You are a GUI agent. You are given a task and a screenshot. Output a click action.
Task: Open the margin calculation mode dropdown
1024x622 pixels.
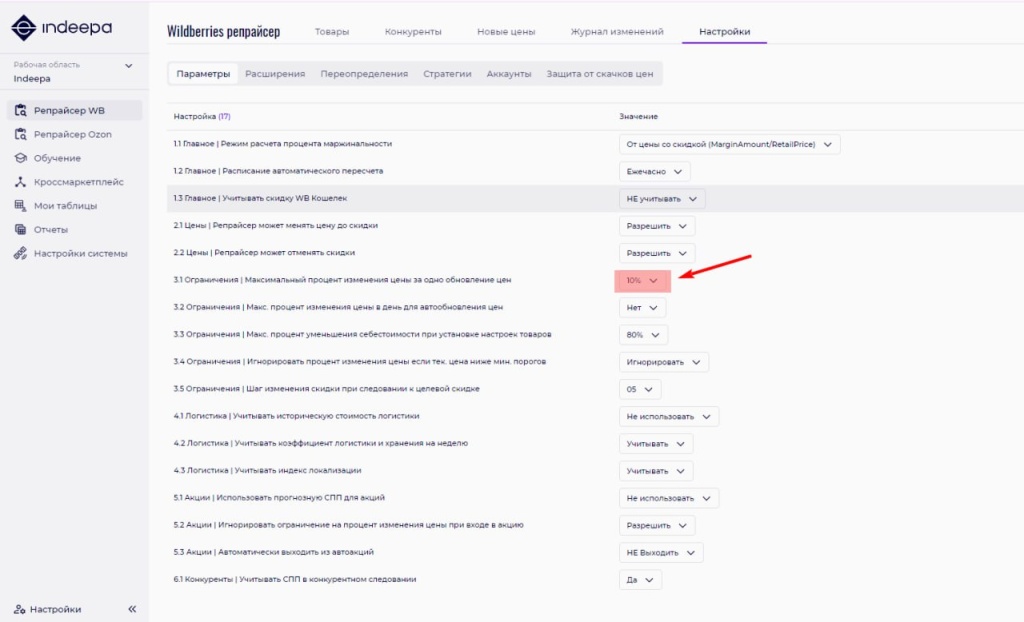coord(729,144)
